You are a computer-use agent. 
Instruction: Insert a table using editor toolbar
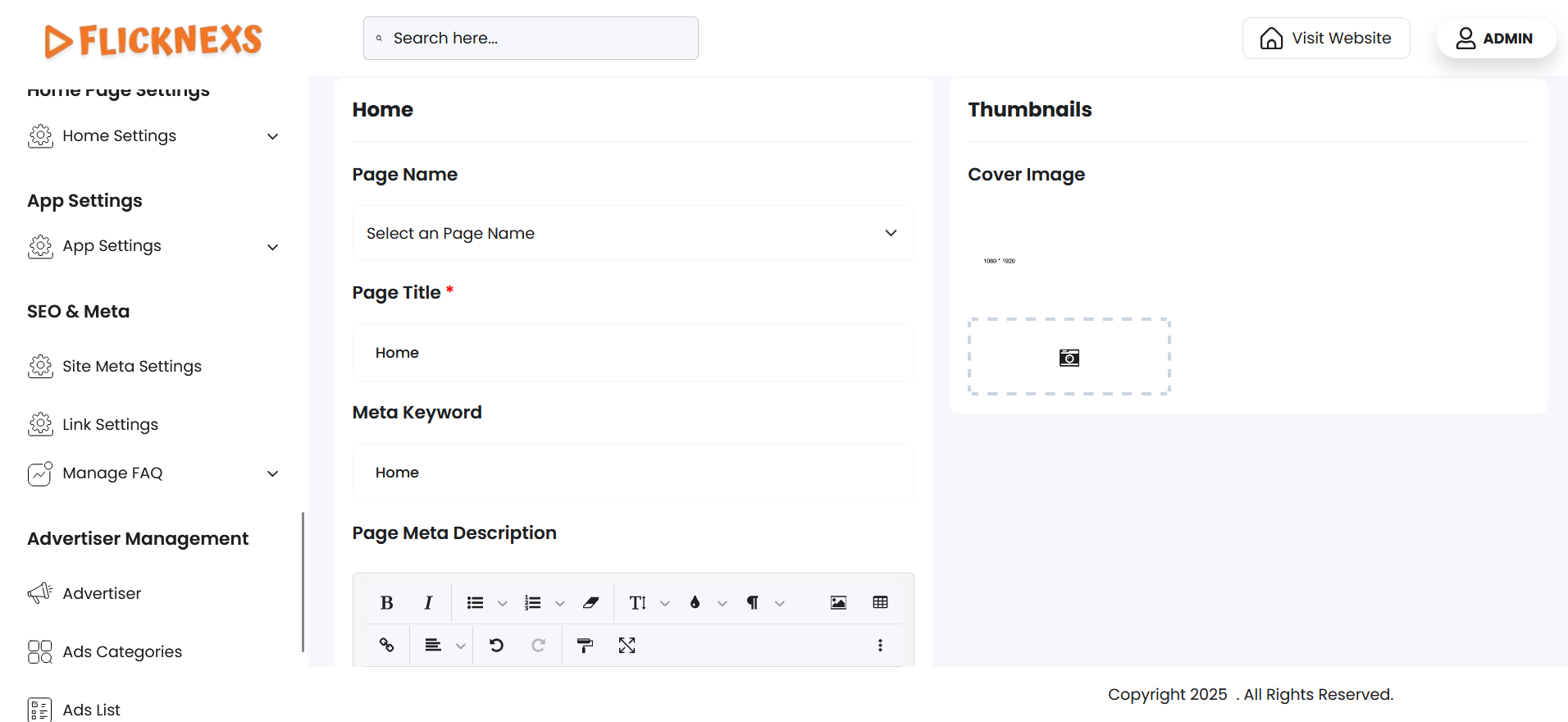pyautogui.click(x=880, y=603)
